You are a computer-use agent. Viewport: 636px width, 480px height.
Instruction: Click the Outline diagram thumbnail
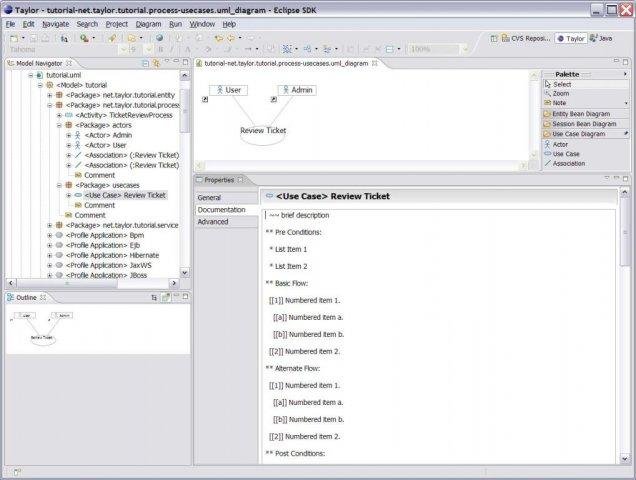(x=42, y=328)
